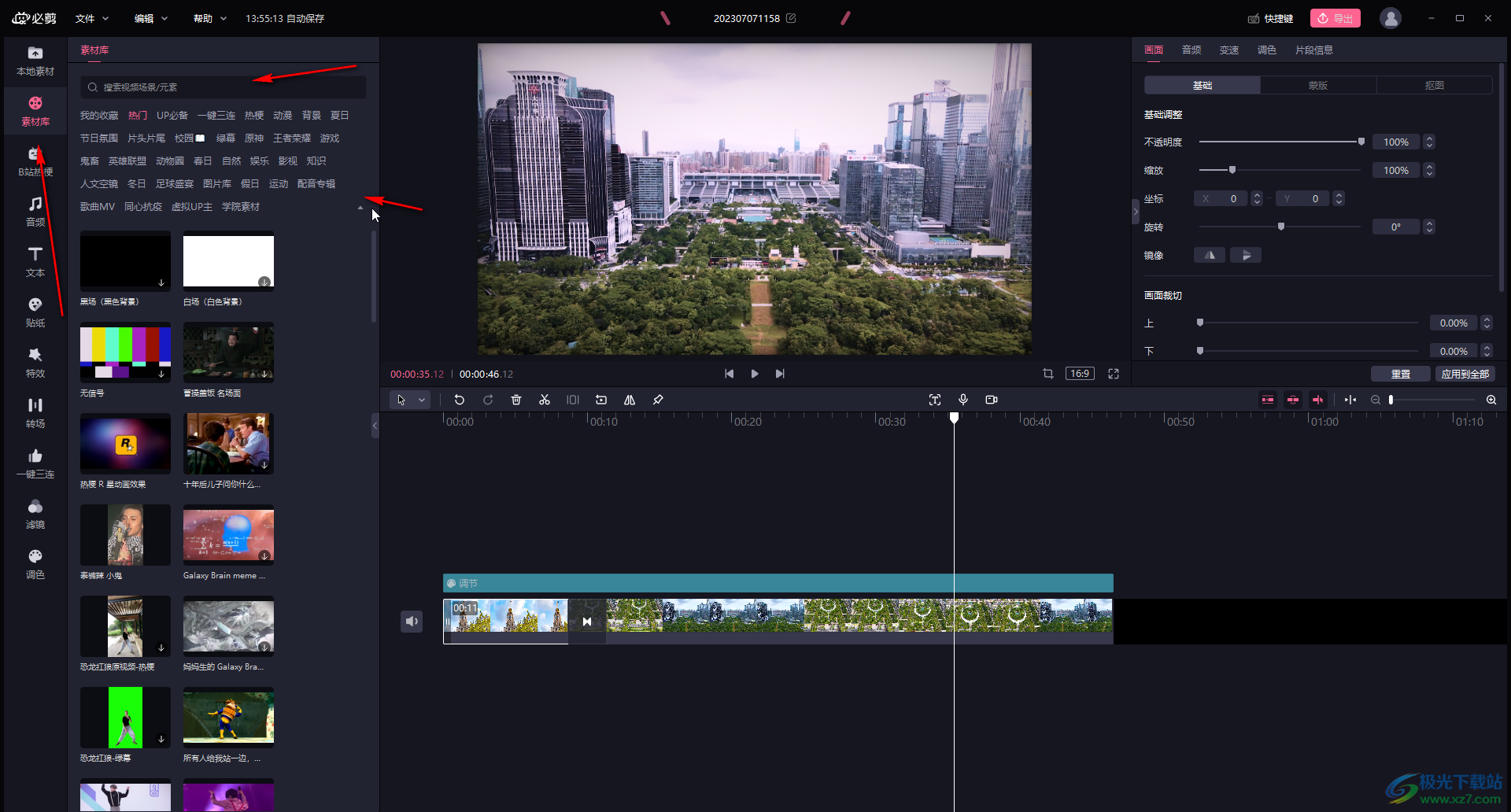
Task: Jump to previous frame in preview
Action: (730, 374)
